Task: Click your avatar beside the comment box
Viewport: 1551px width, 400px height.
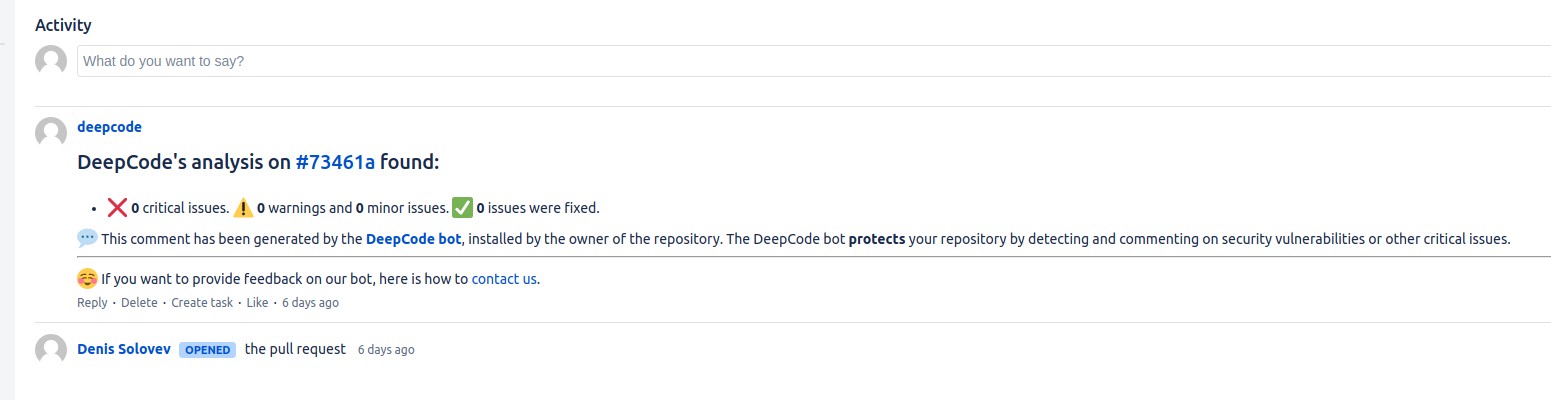Action: click(x=51, y=61)
